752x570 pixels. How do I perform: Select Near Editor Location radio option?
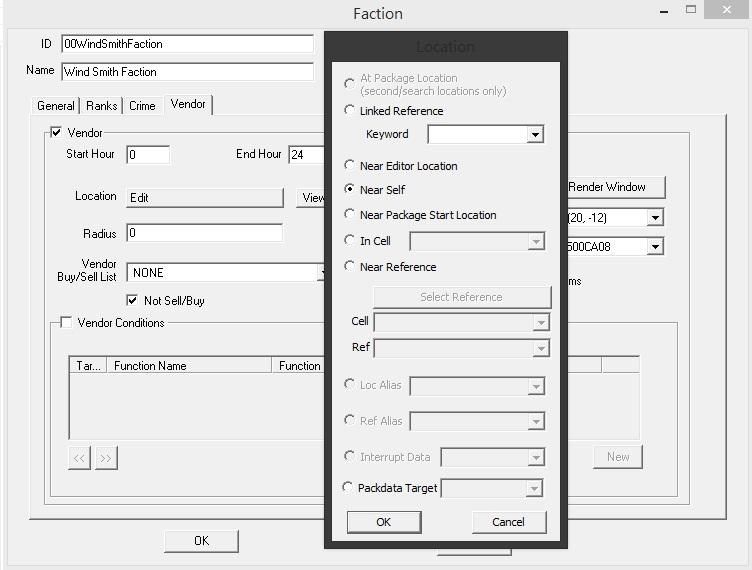point(349,165)
